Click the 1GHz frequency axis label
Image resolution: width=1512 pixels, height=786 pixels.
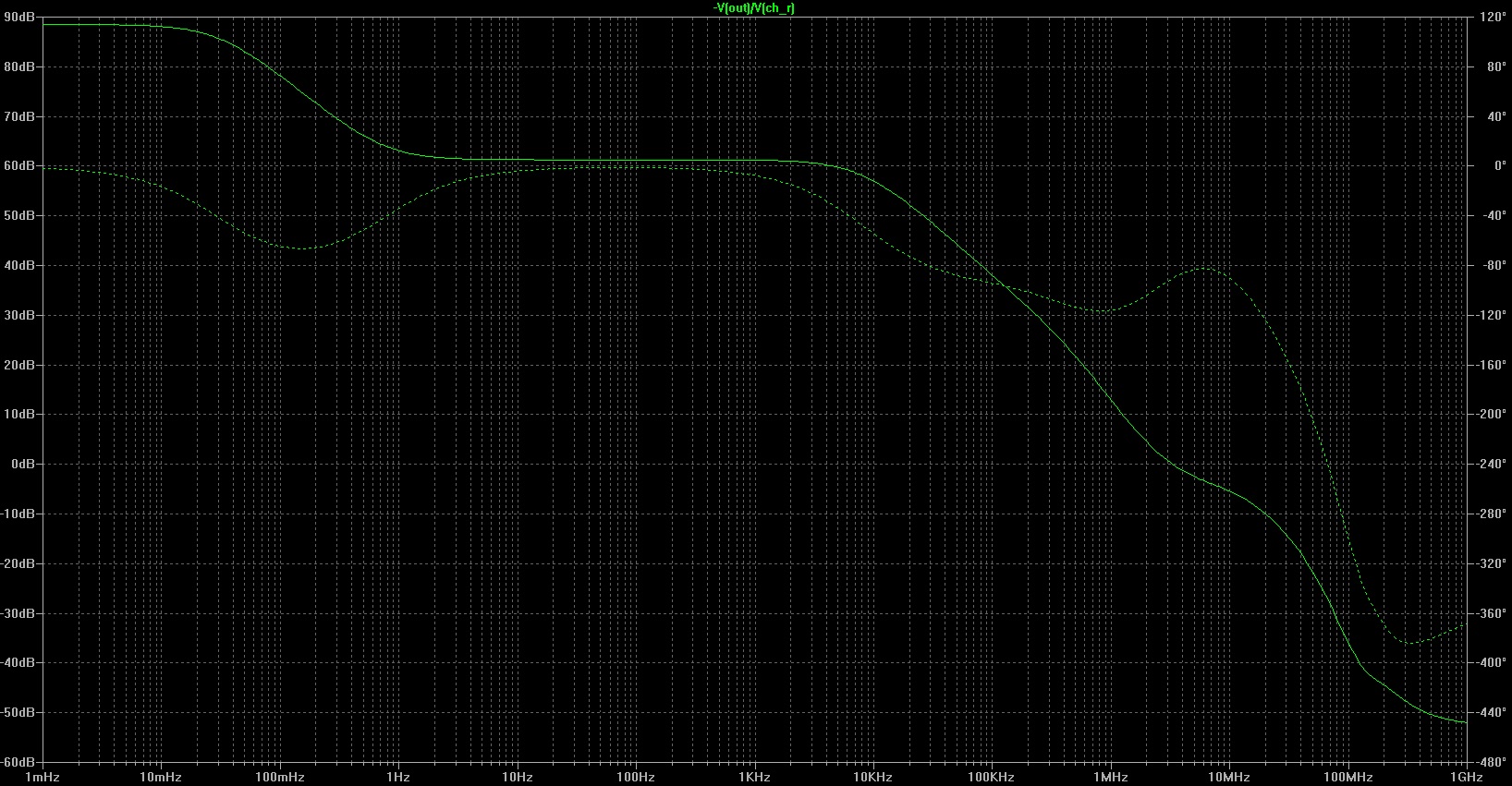pos(1466,778)
